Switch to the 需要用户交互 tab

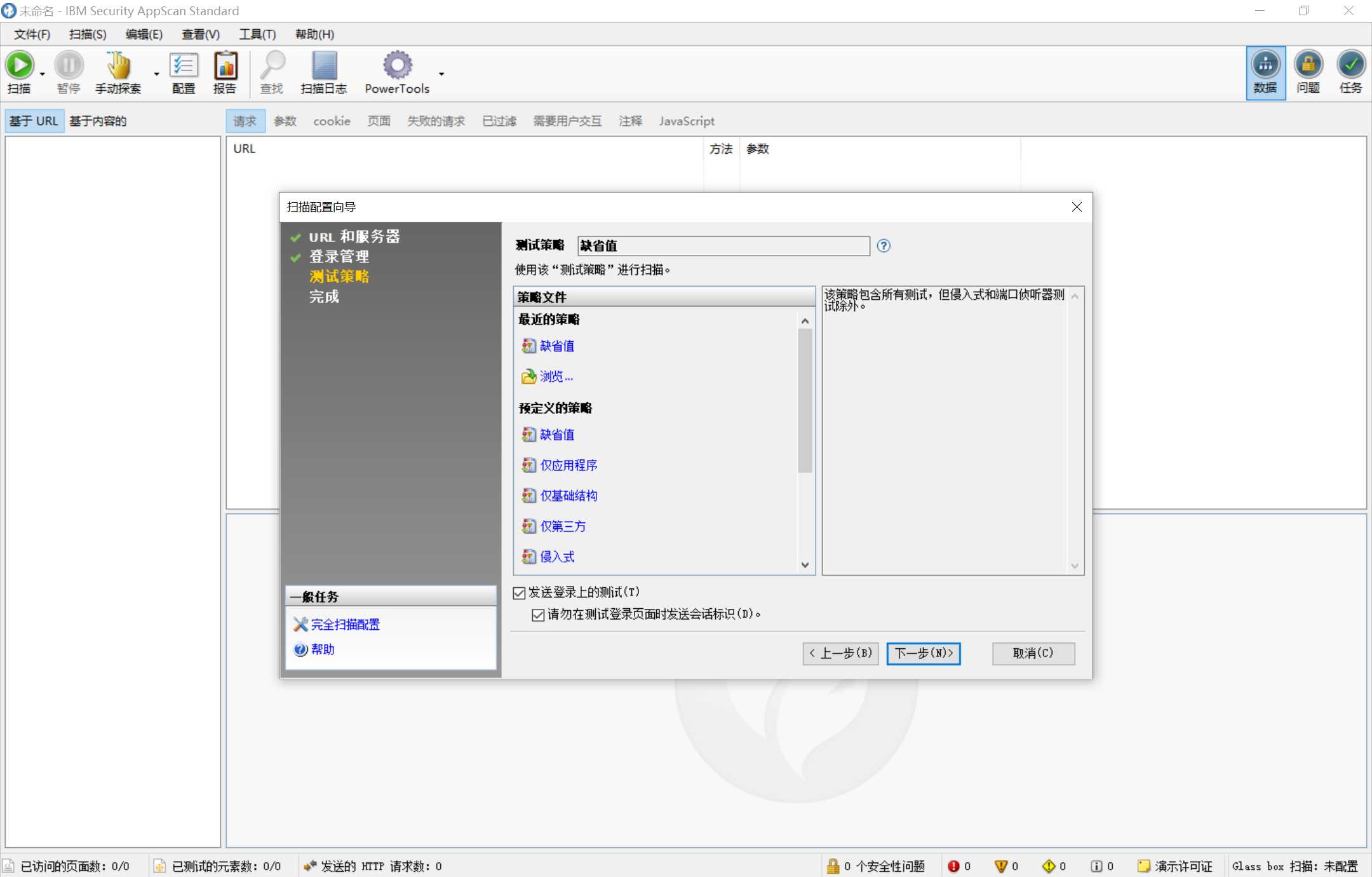coord(567,121)
